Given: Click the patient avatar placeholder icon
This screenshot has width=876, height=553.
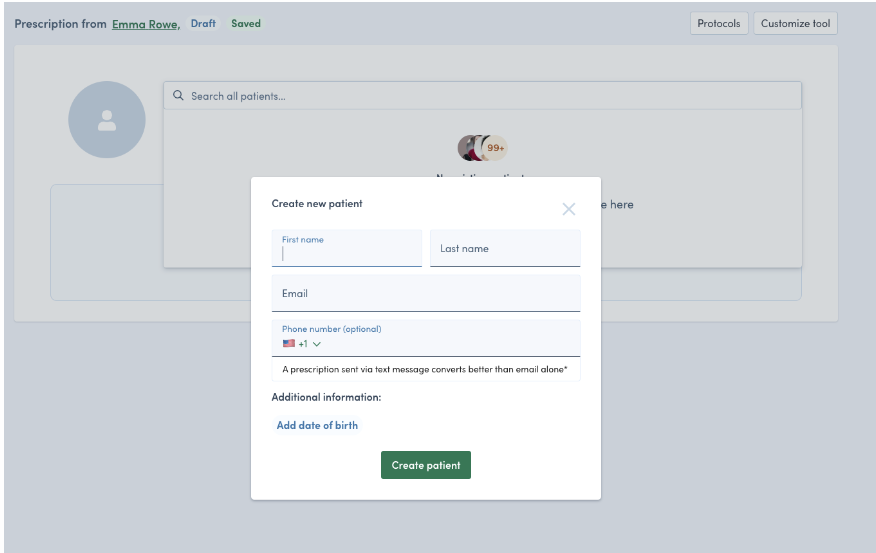Looking at the screenshot, I should point(107,120).
